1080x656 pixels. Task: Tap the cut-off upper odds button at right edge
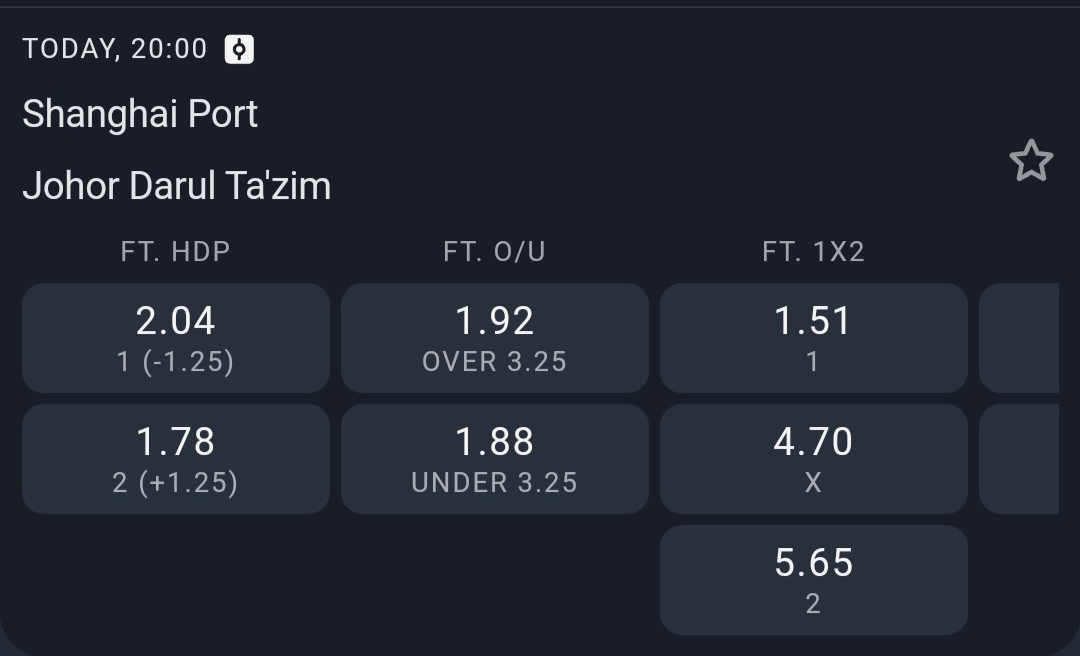coord(1019,338)
